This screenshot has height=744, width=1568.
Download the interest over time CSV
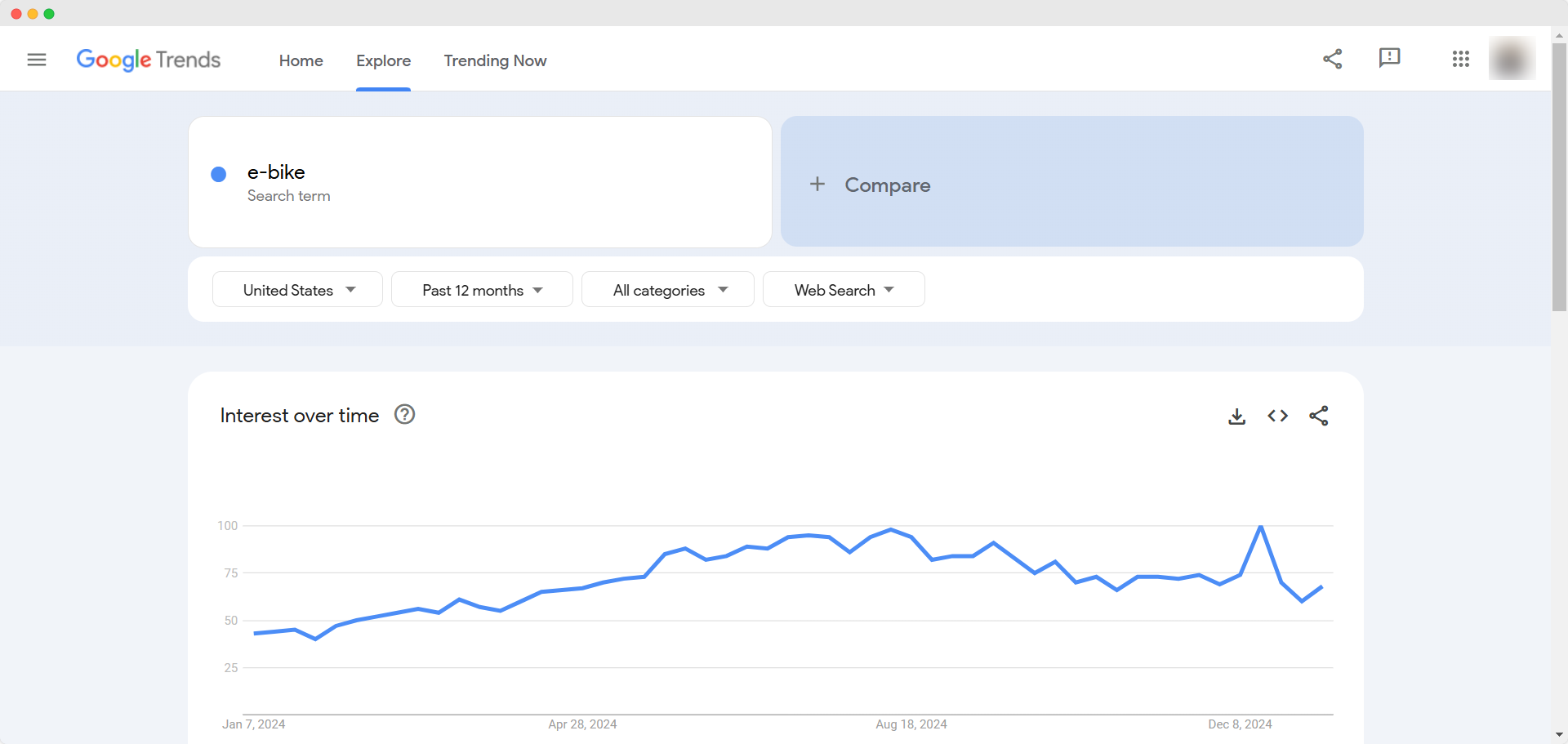click(x=1237, y=417)
